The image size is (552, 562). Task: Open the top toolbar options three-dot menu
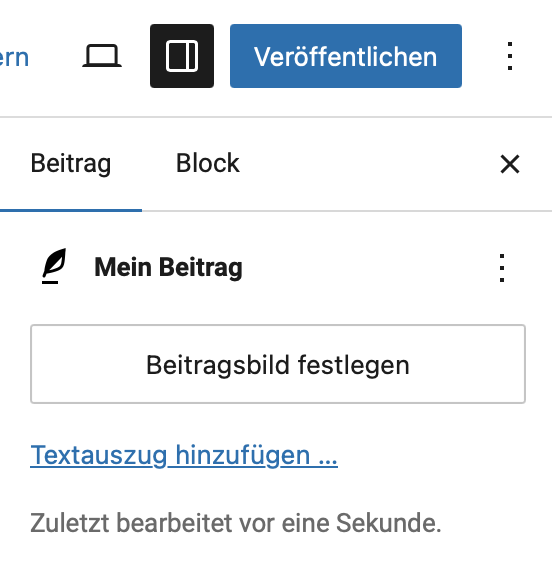point(510,56)
